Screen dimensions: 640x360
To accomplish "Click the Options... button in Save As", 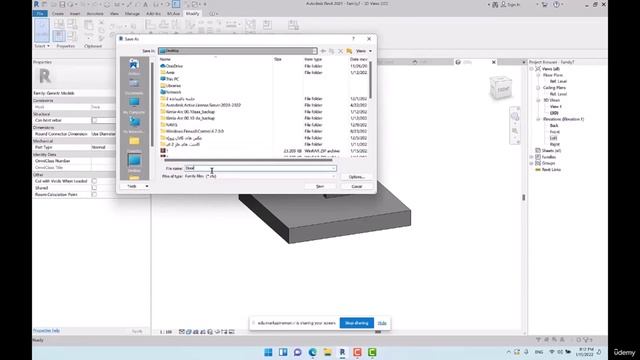I will 356,177.
